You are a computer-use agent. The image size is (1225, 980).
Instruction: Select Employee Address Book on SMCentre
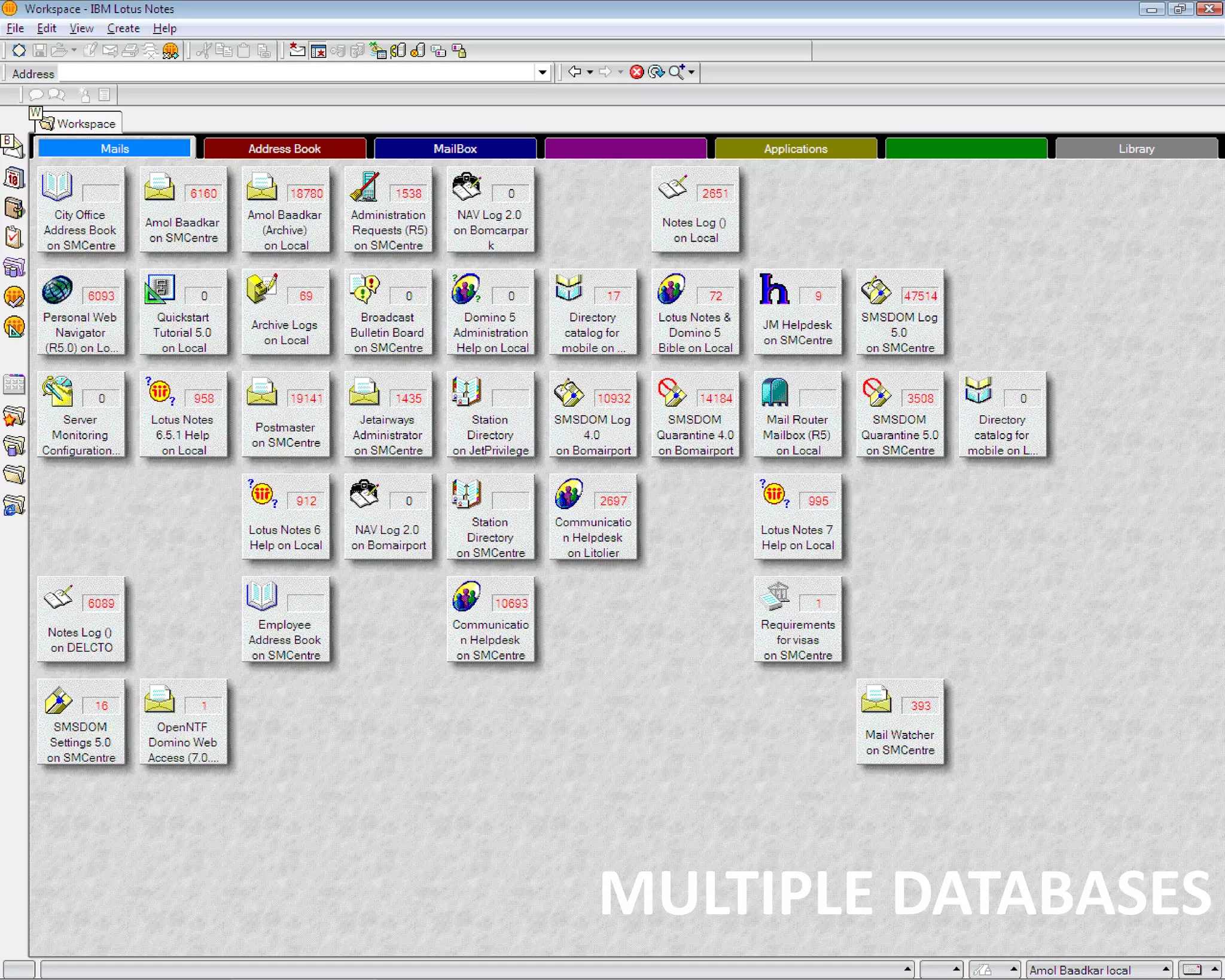tap(285, 620)
